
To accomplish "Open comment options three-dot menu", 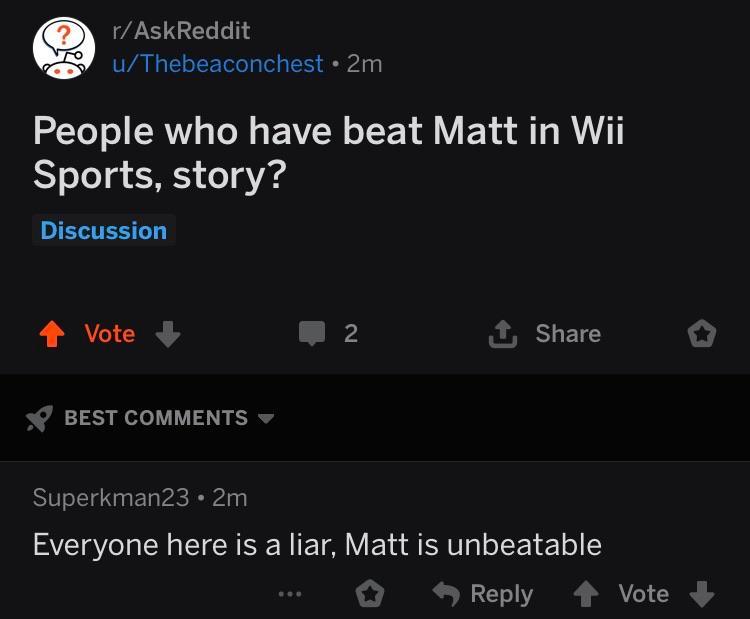I will pyautogui.click(x=290, y=595).
